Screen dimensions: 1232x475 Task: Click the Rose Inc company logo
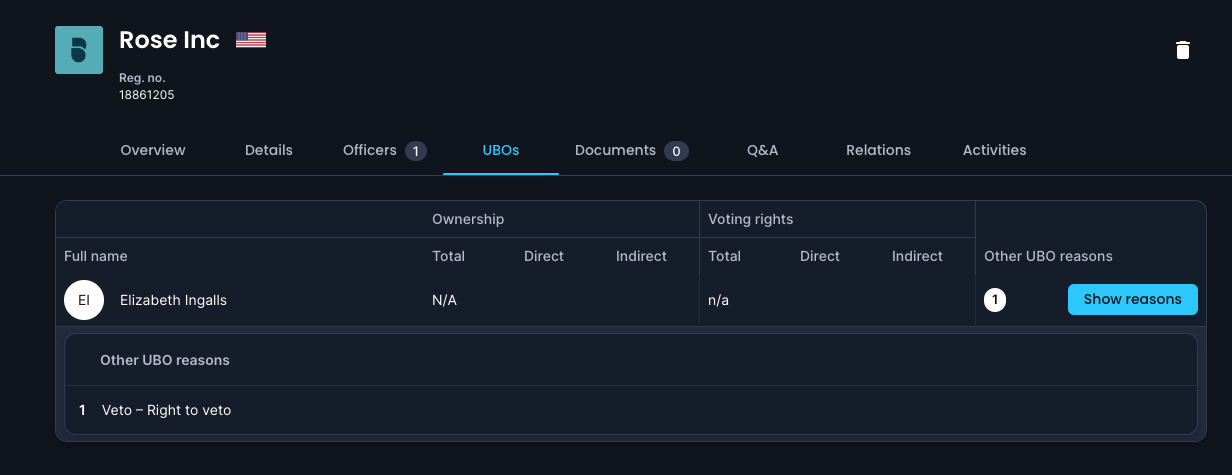coord(79,50)
